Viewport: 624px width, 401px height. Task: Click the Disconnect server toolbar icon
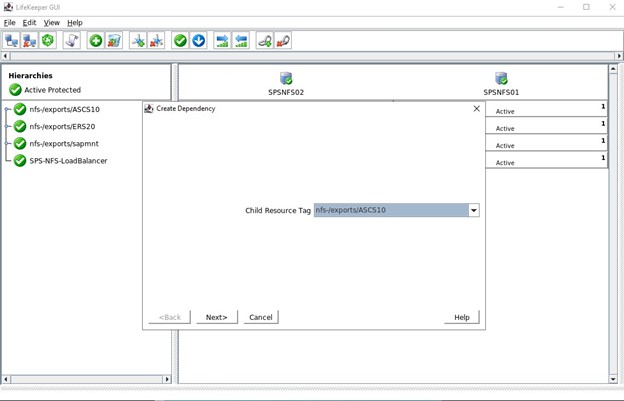(29, 41)
